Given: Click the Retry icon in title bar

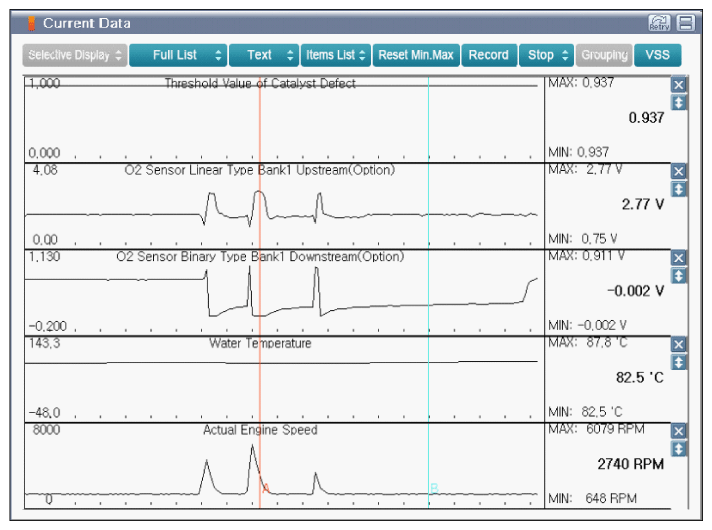Looking at the screenshot, I should point(659,23).
